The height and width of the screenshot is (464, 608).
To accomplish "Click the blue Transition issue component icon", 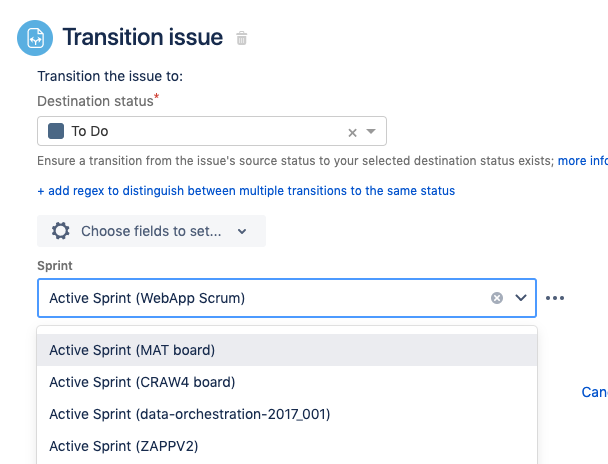I will [x=35, y=39].
